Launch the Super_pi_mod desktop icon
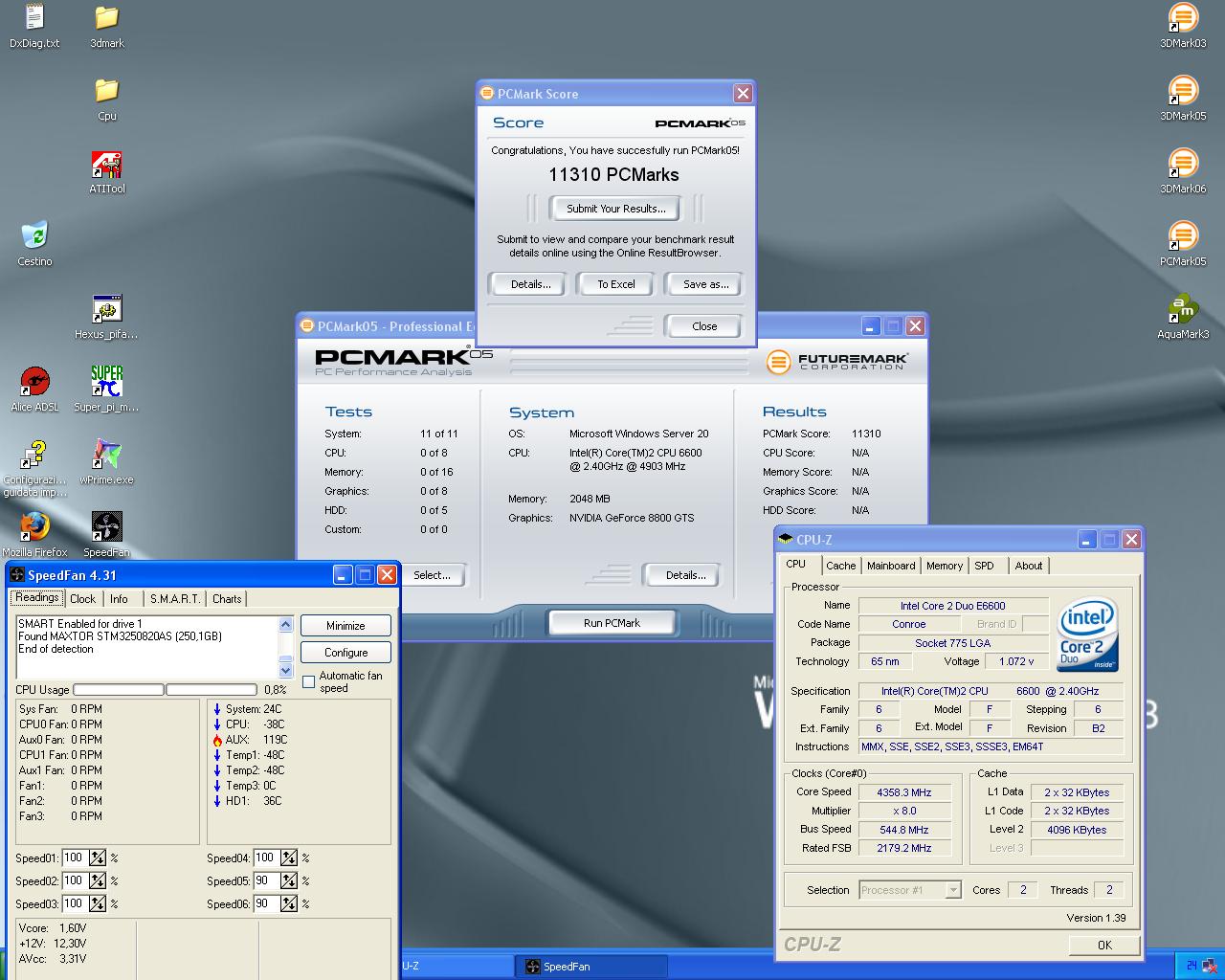This screenshot has height=980, width=1225. click(x=106, y=390)
